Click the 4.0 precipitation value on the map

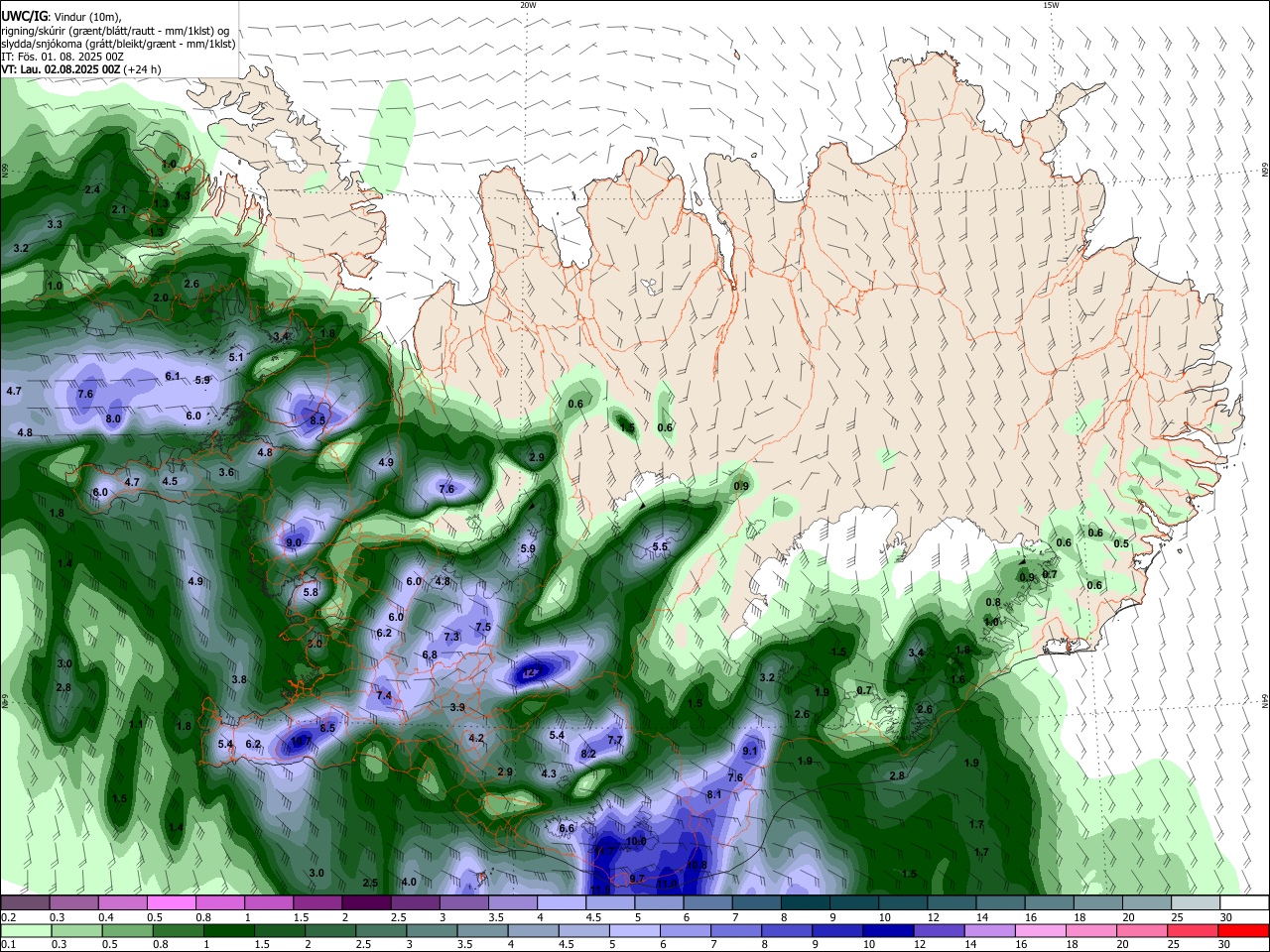point(409,882)
